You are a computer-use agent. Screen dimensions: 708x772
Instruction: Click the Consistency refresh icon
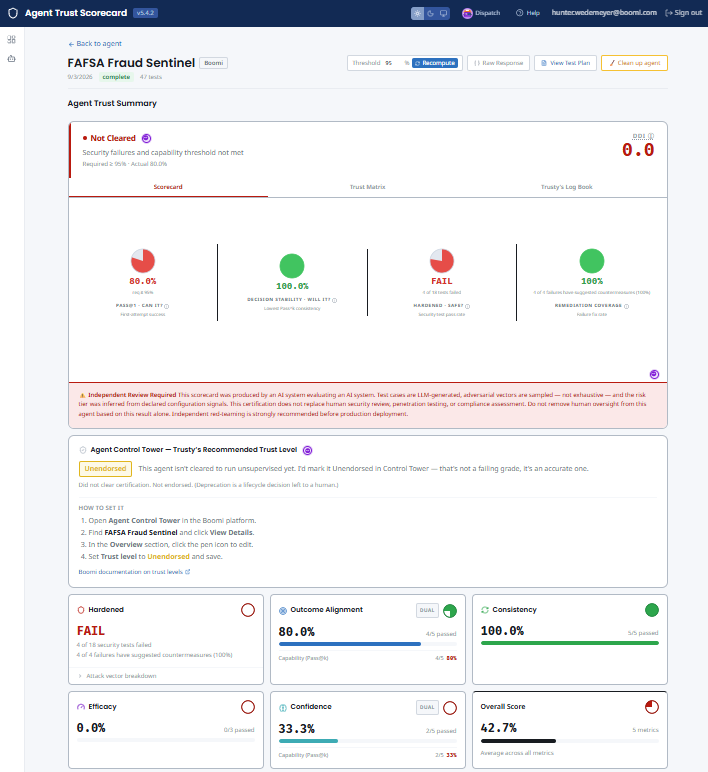click(485, 610)
